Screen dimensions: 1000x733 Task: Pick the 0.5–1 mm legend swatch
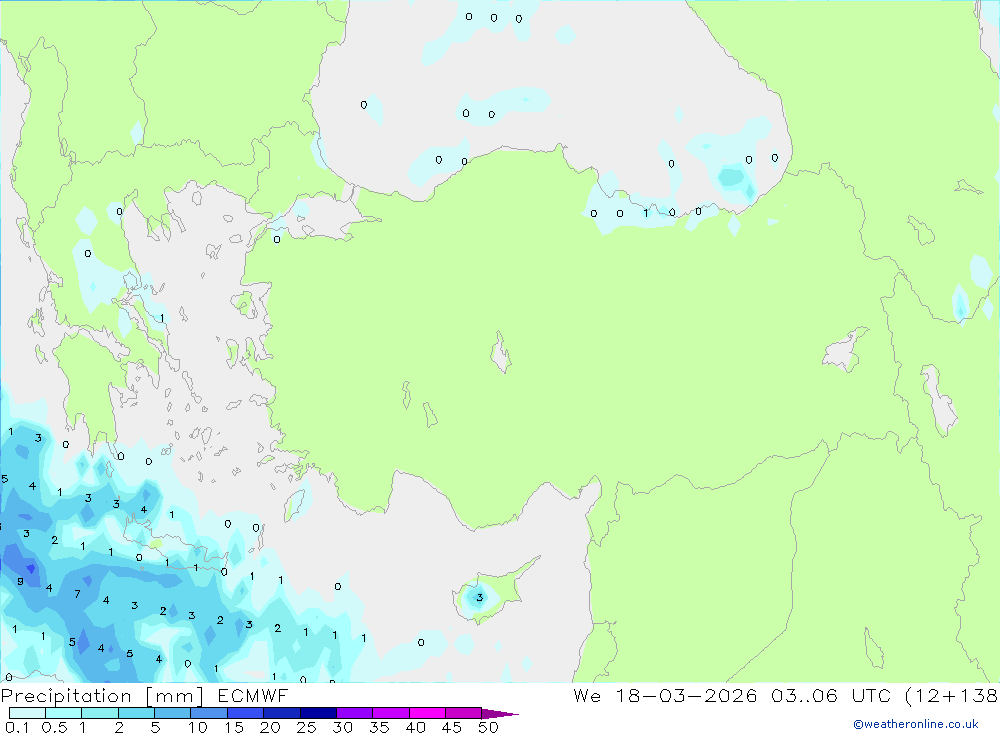[63, 713]
